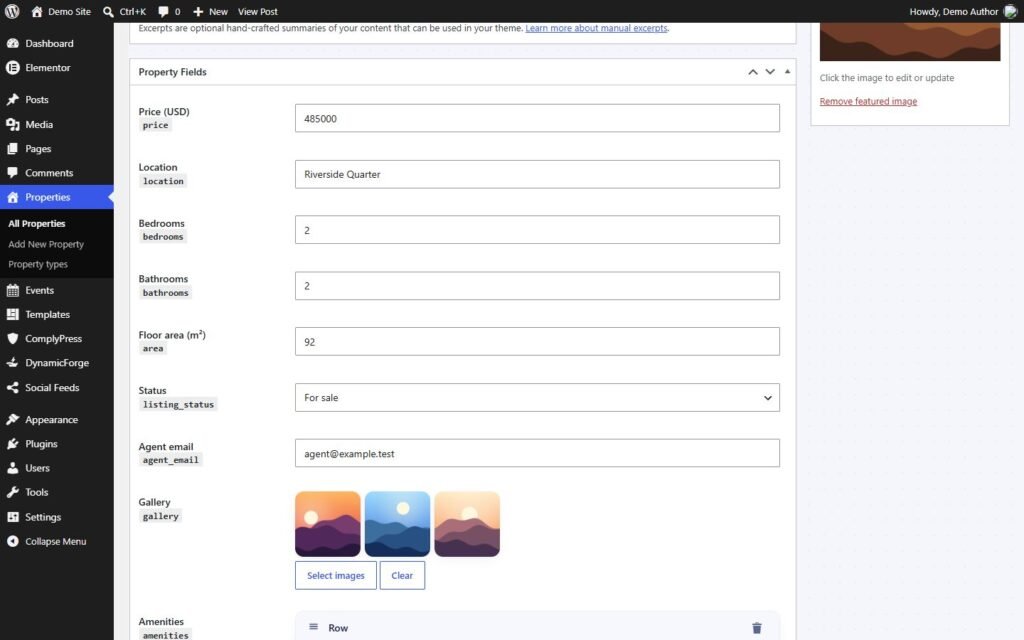Click the Plugins plug icon
The width and height of the screenshot is (1024, 640).
tap(12, 443)
